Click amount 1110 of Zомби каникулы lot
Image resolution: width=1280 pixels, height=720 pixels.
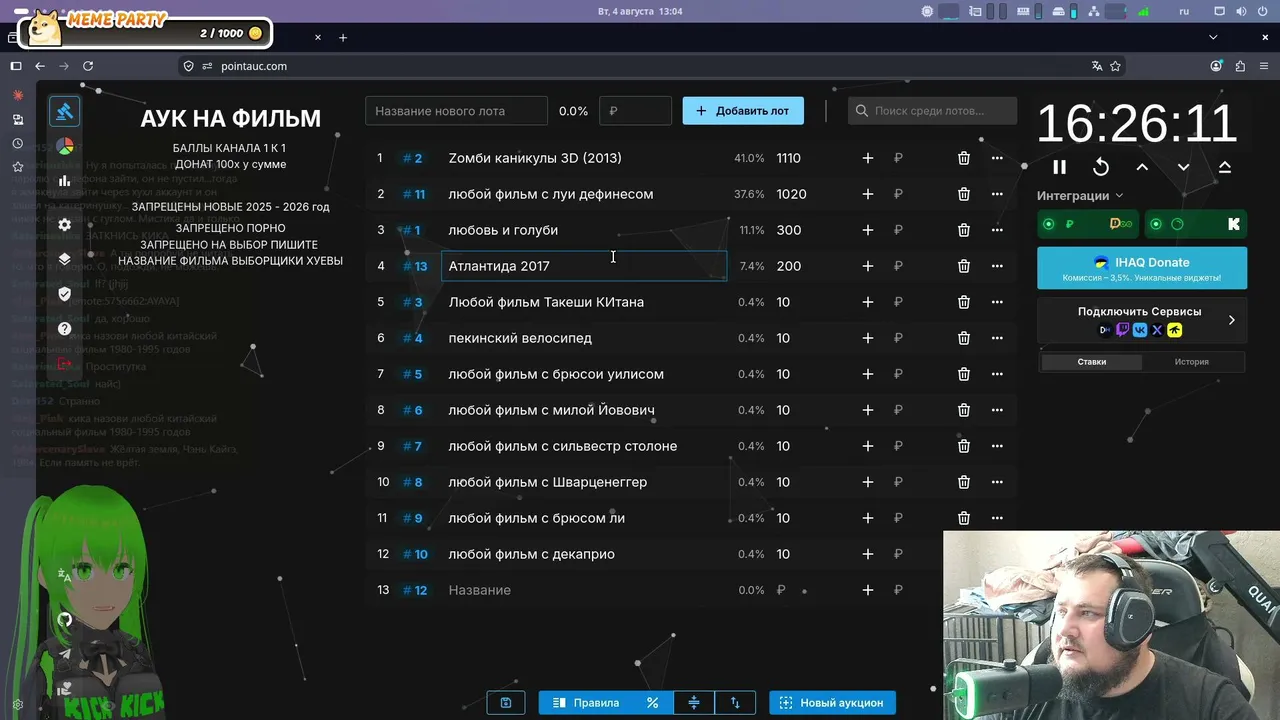tap(789, 158)
